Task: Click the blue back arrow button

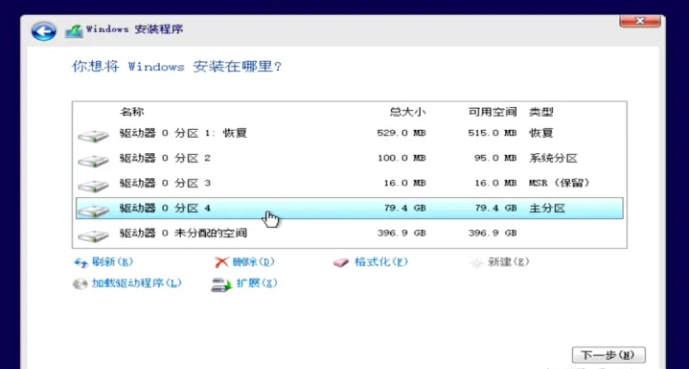Action: click(x=43, y=31)
